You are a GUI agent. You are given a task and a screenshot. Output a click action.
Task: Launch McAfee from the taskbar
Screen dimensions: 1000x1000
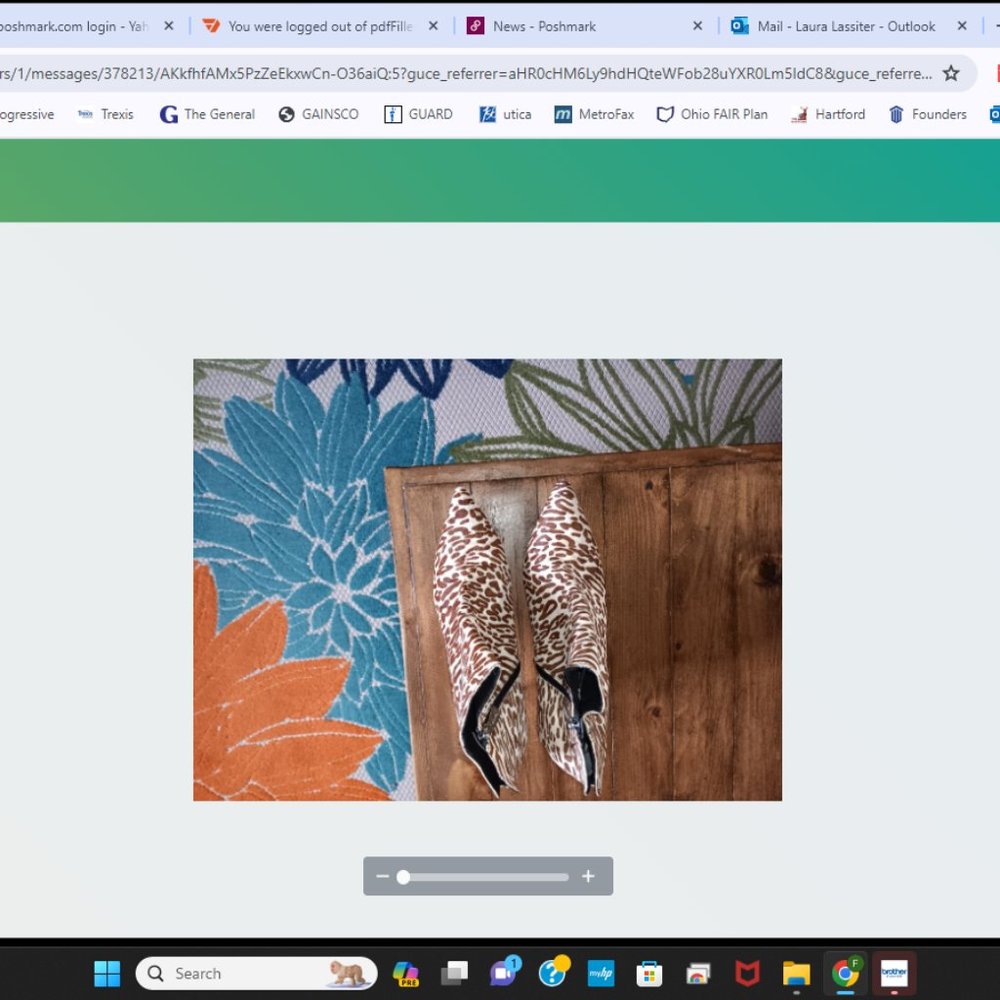pyautogui.click(x=747, y=973)
